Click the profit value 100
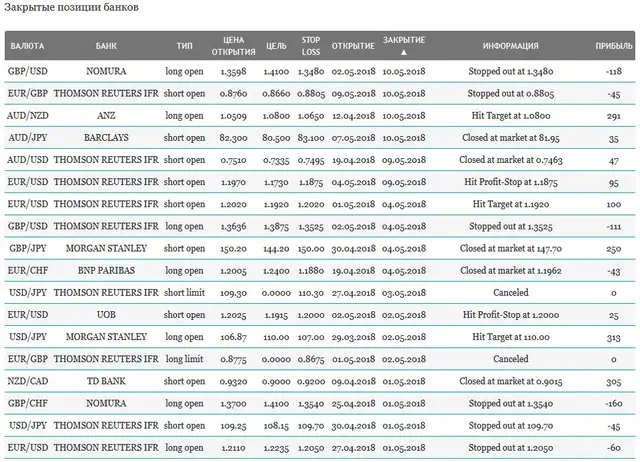This screenshot has width=640, height=462. click(x=614, y=204)
